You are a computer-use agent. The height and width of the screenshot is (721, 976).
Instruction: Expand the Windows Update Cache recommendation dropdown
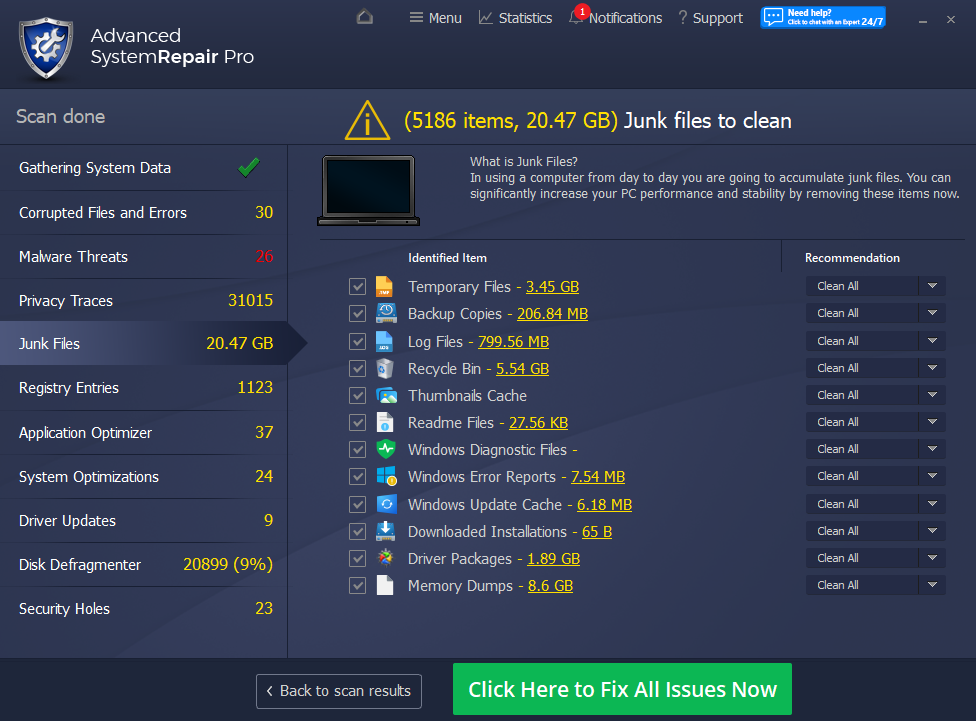[931, 504]
